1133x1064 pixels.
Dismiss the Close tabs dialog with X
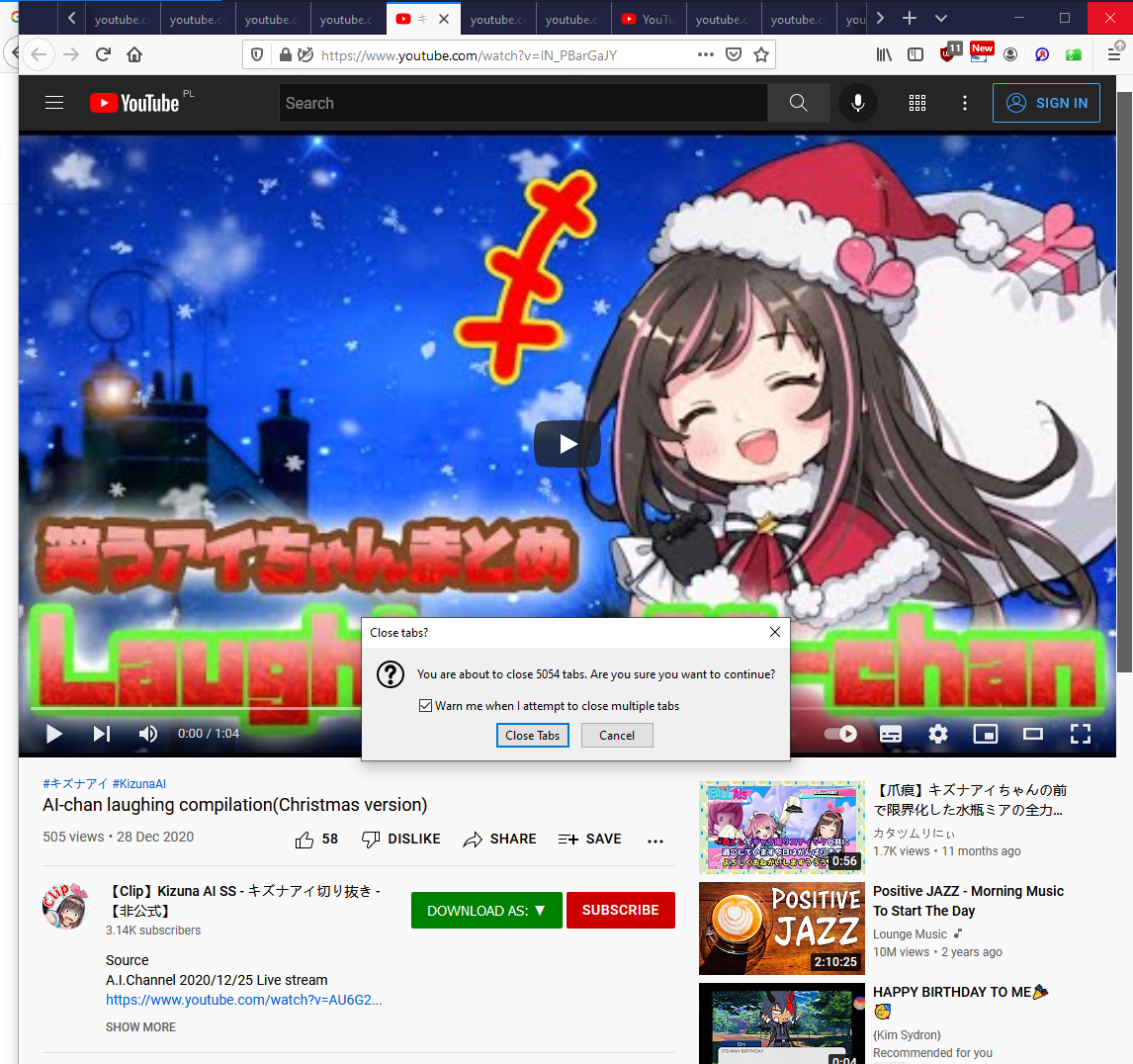tap(774, 633)
